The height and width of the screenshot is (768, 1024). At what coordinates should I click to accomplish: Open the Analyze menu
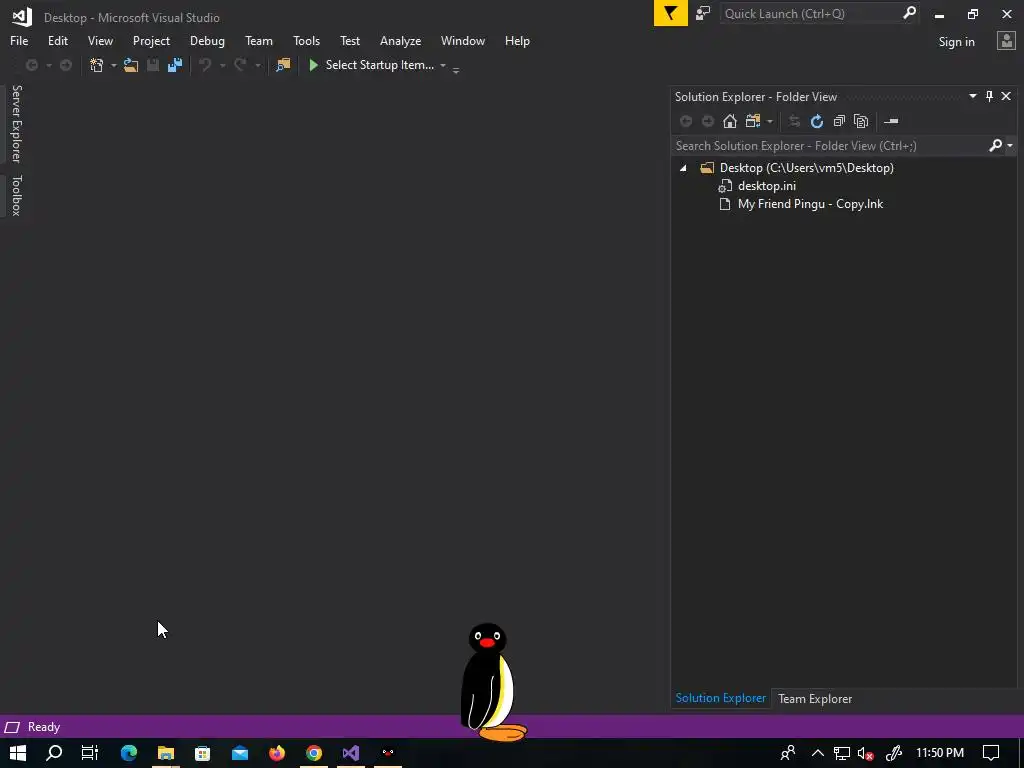(400, 40)
